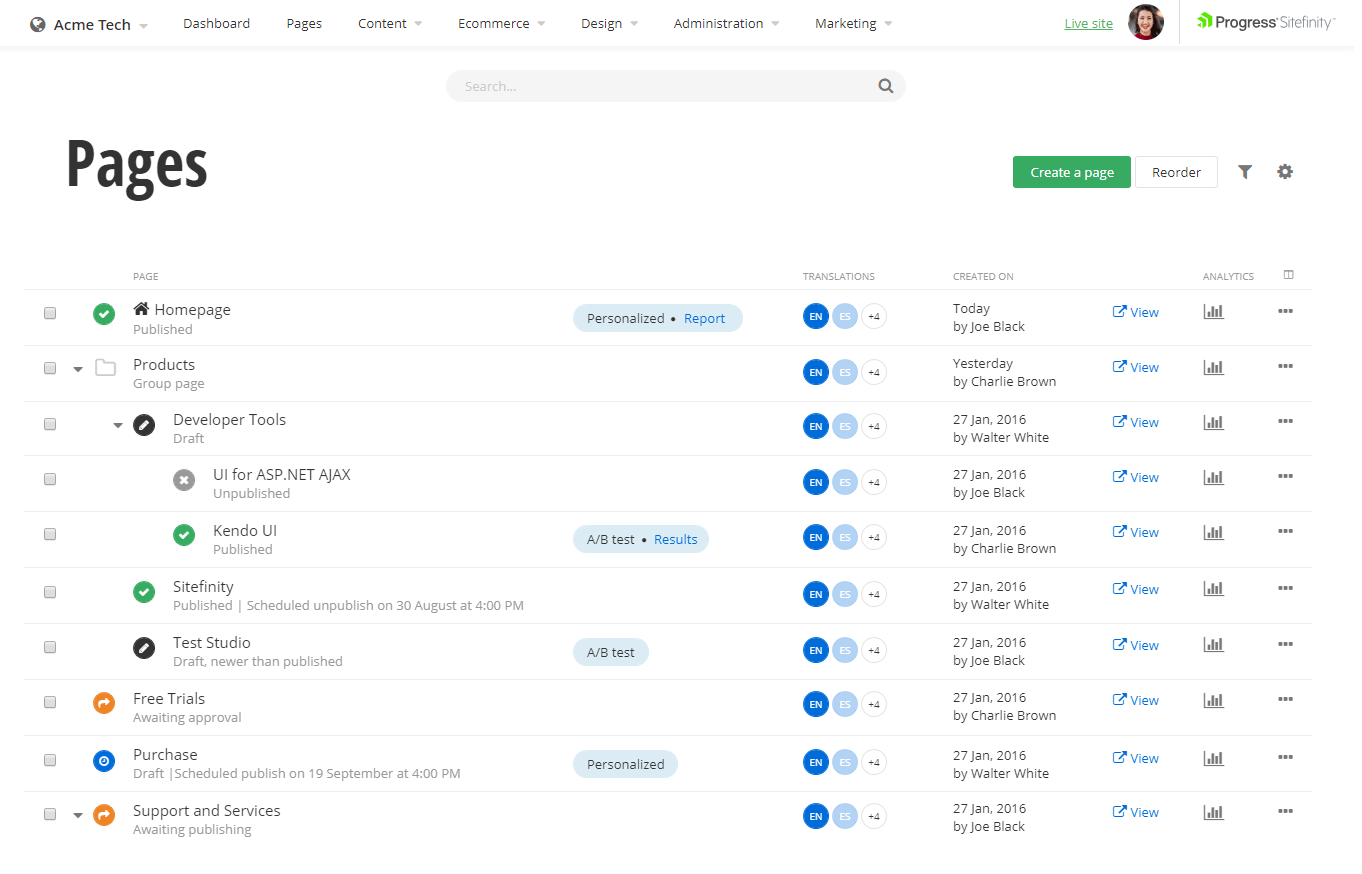The height and width of the screenshot is (874, 1362).
Task: Open the Pages settings gear icon
Action: [1285, 172]
